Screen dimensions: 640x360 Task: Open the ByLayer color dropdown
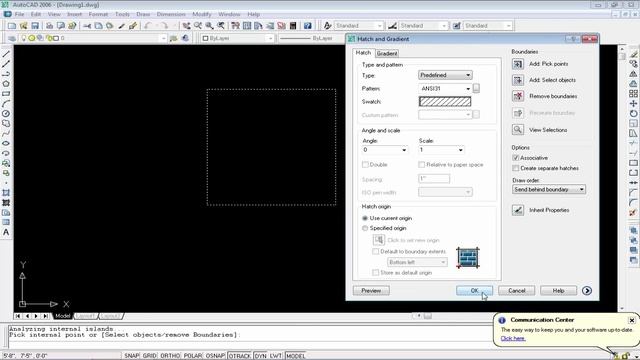click(238, 38)
